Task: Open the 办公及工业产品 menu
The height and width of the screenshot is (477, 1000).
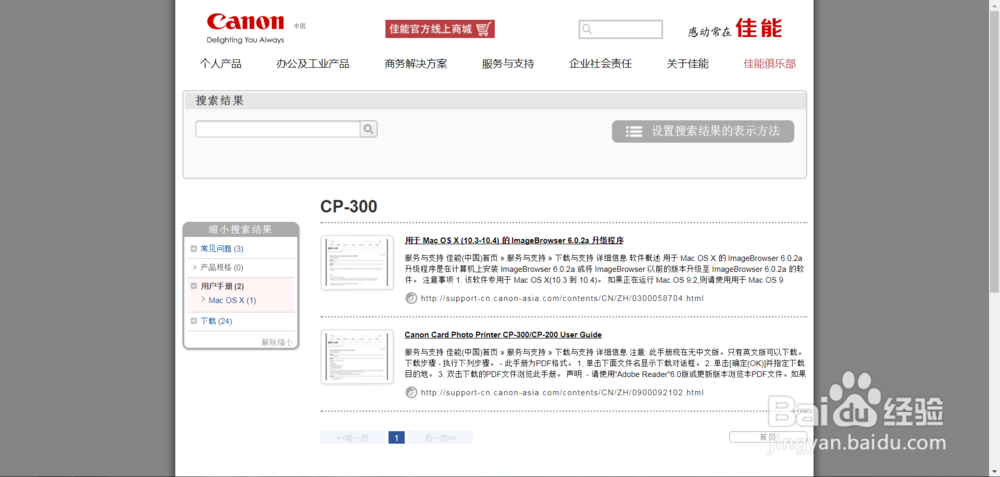Action: tap(312, 64)
